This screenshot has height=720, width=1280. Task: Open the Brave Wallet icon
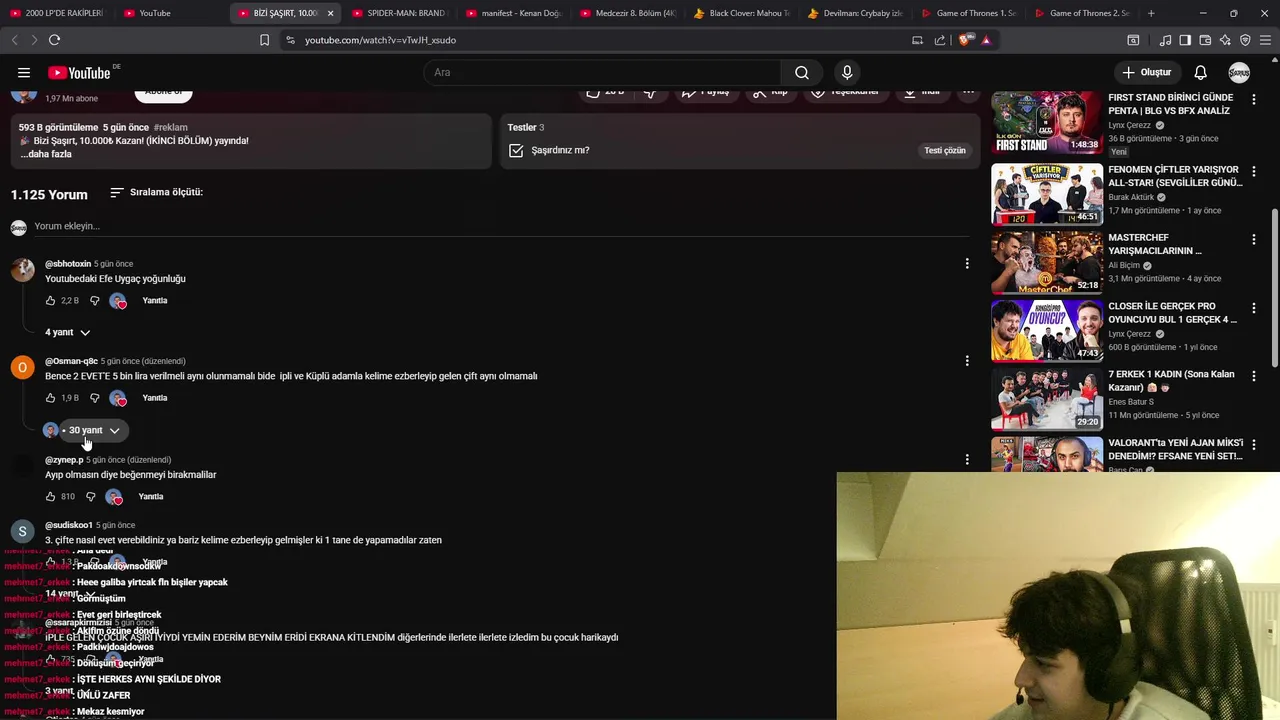click(x=1205, y=40)
